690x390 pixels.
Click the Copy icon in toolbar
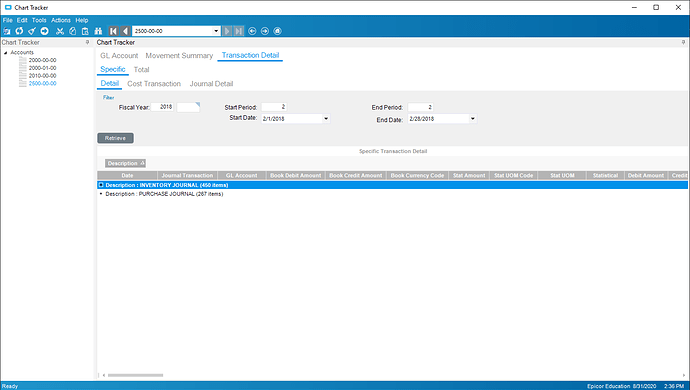pyautogui.click(x=73, y=31)
